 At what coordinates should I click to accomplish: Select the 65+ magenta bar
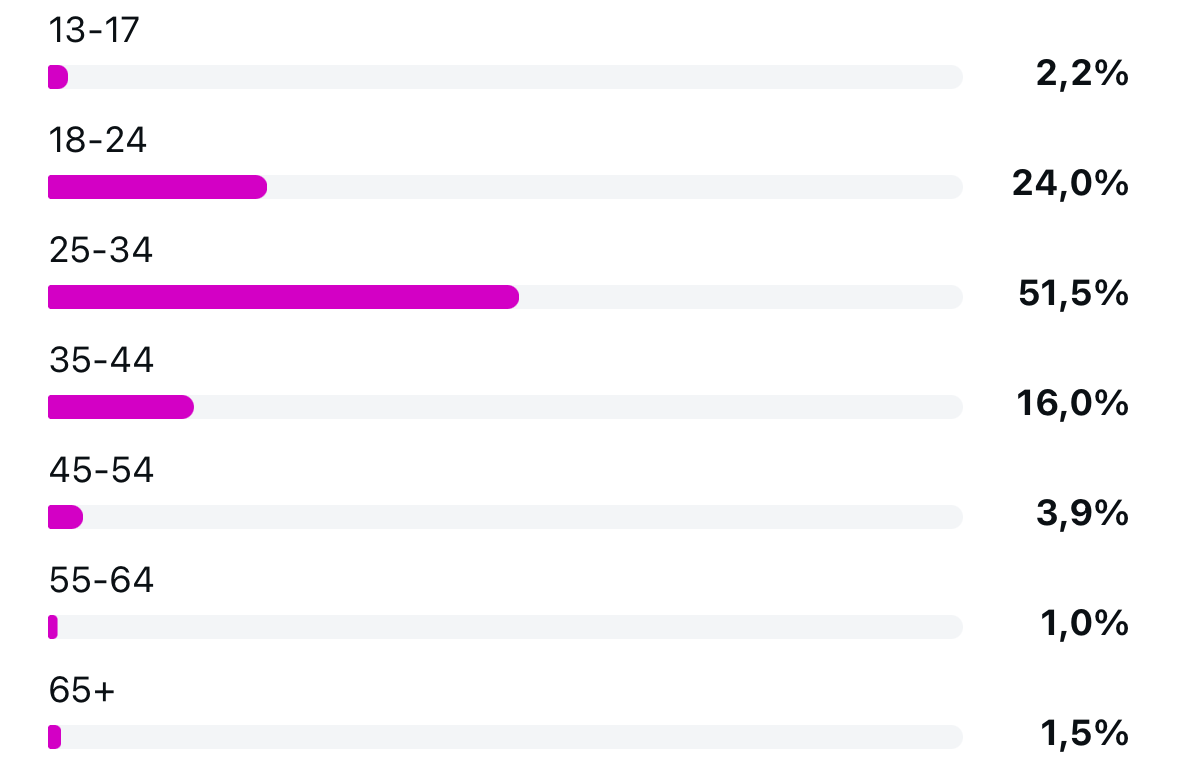pyautogui.click(x=54, y=737)
